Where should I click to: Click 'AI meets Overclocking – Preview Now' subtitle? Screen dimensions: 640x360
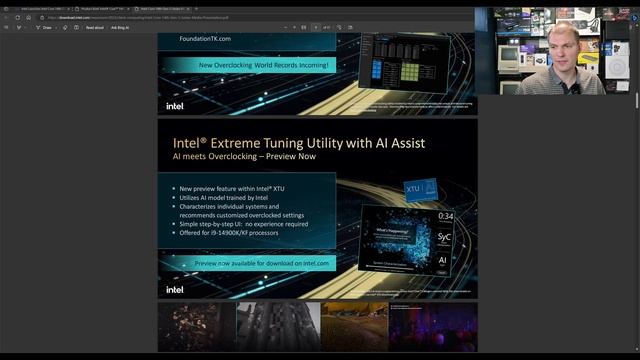(244, 156)
